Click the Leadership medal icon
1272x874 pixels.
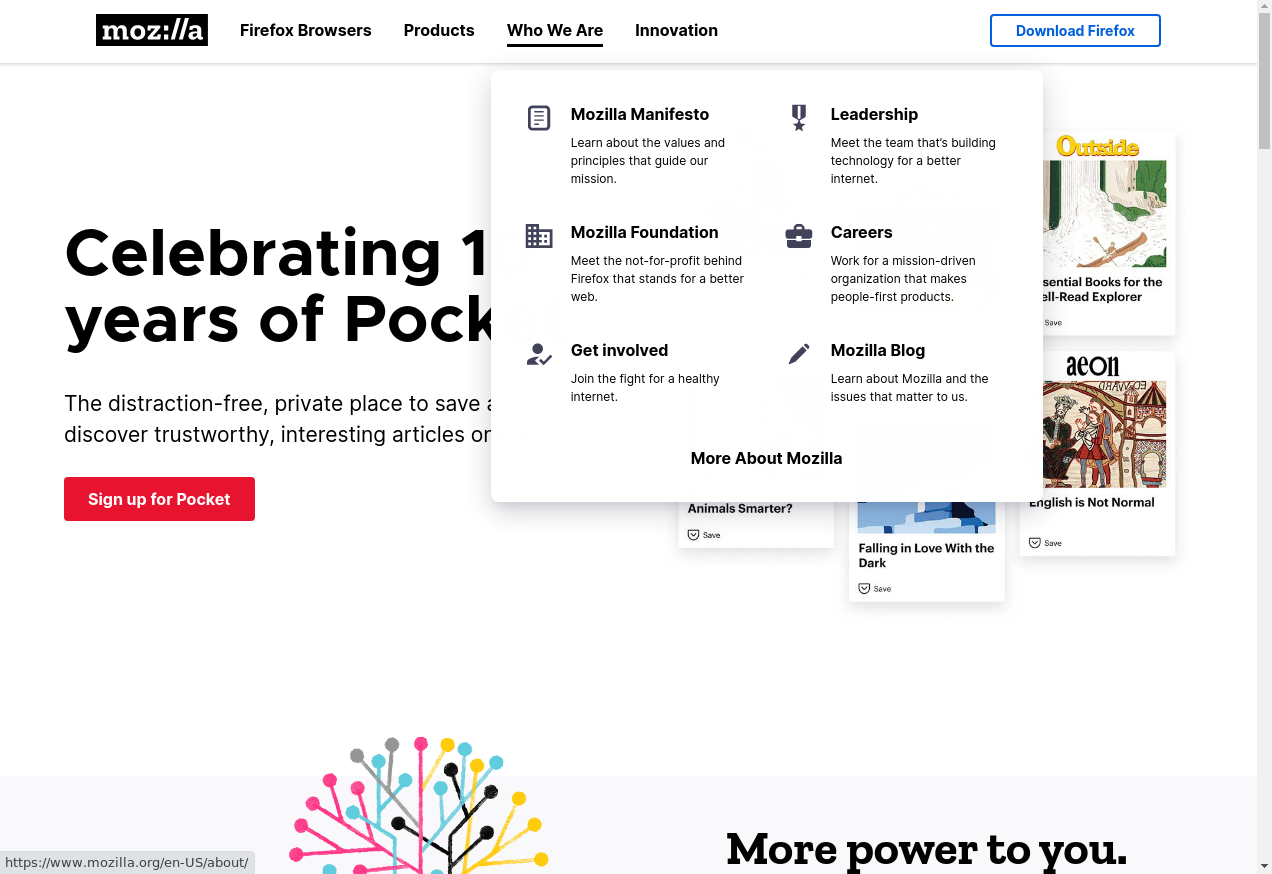798,118
